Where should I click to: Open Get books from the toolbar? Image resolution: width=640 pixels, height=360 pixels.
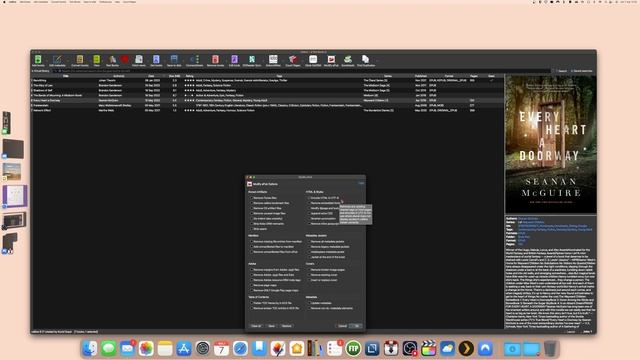(156, 61)
